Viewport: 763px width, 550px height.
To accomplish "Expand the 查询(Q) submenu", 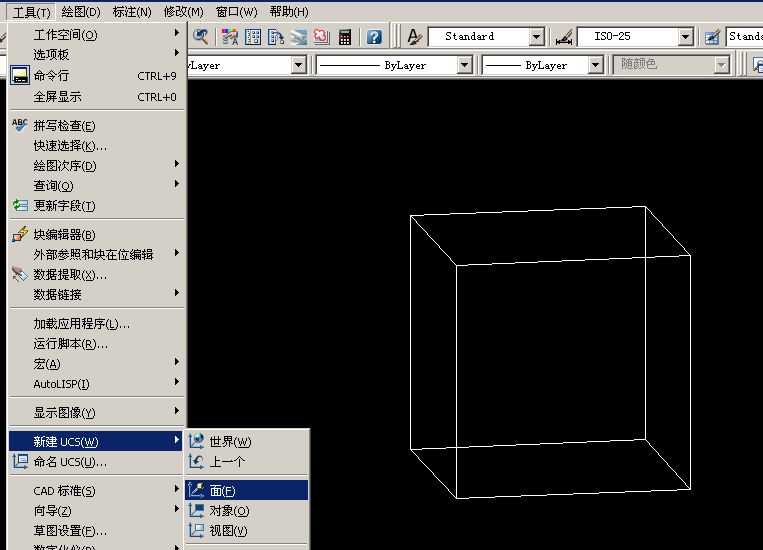I will [97, 185].
